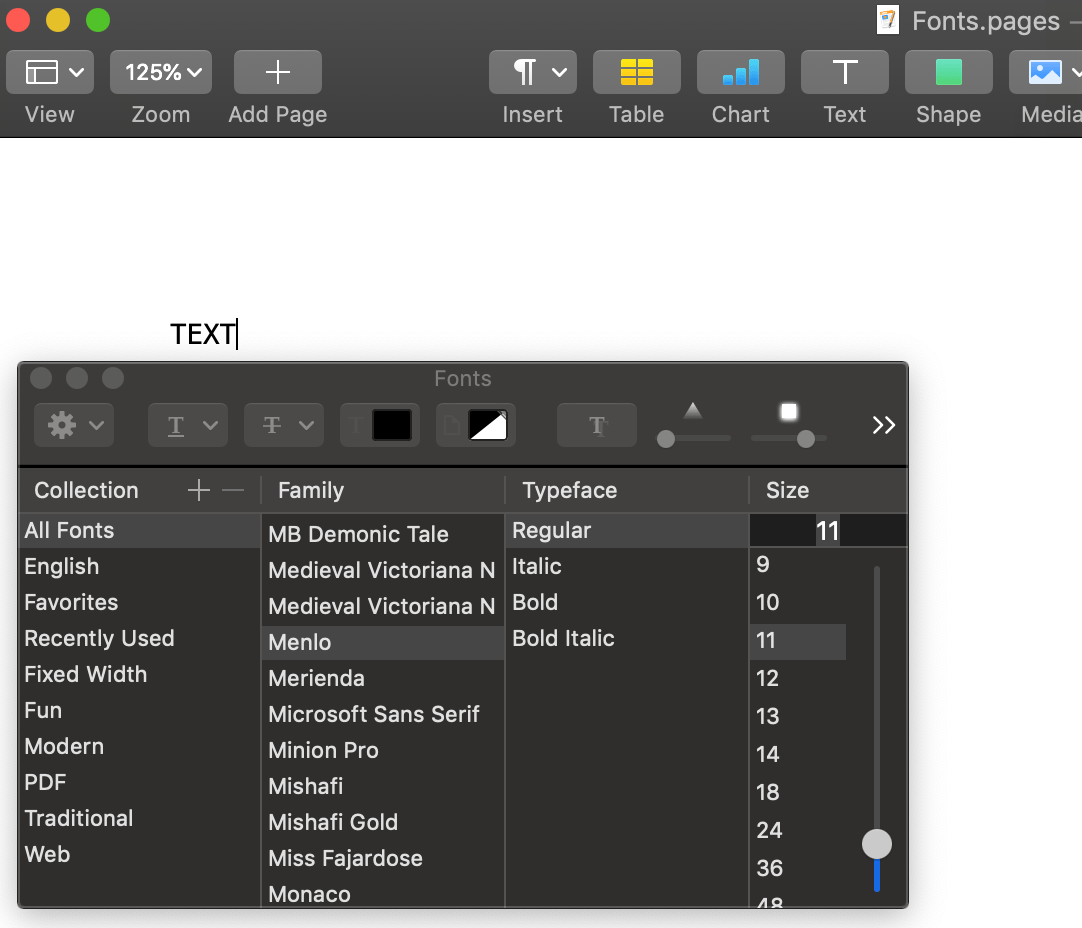Set font size to 36
The image size is (1082, 928).
click(798, 868)
